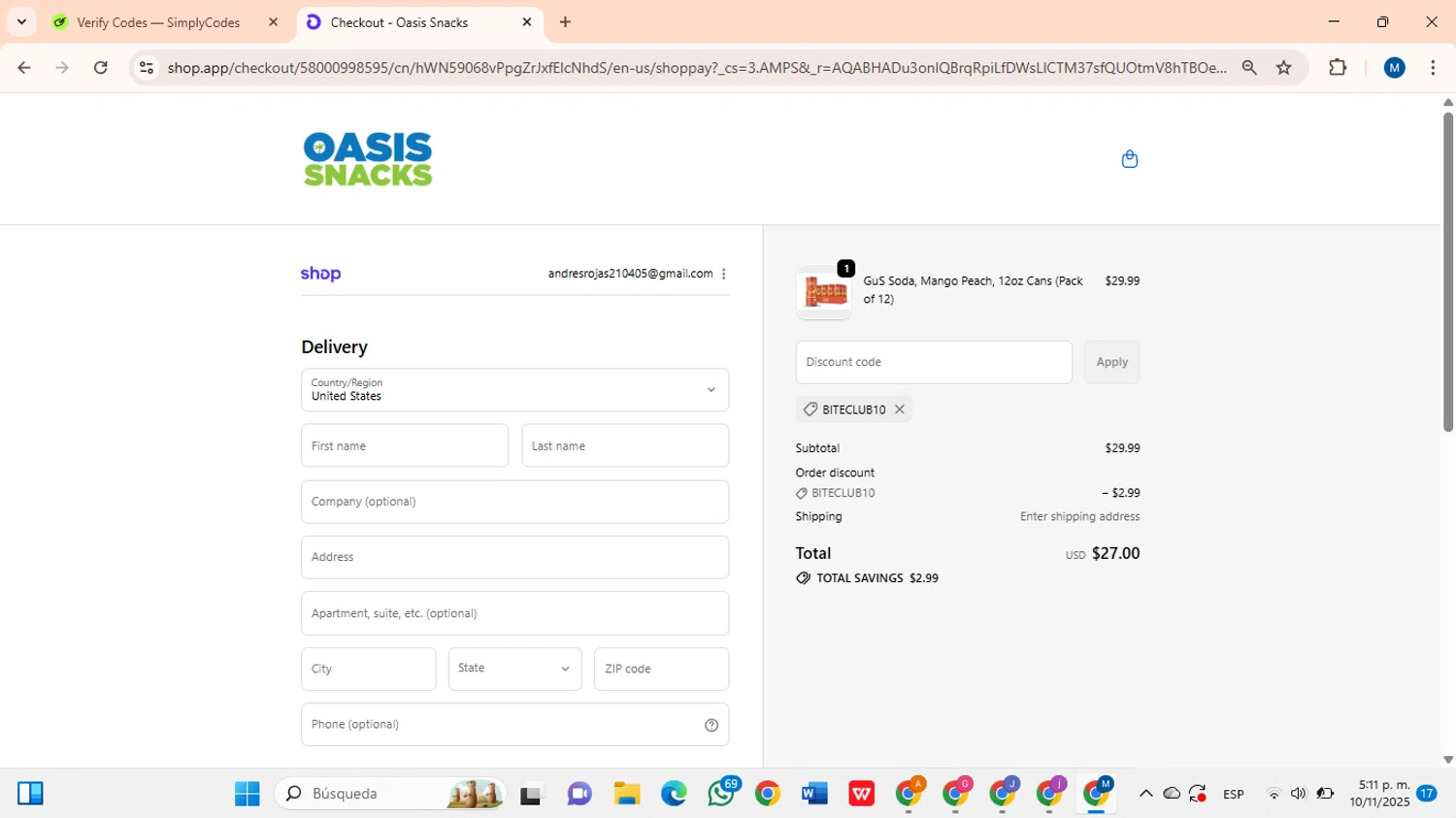Open Microsoft Edge from the taskbar
The height and width of the screenshot is (818, 1456).
click(x=674, y=794)
